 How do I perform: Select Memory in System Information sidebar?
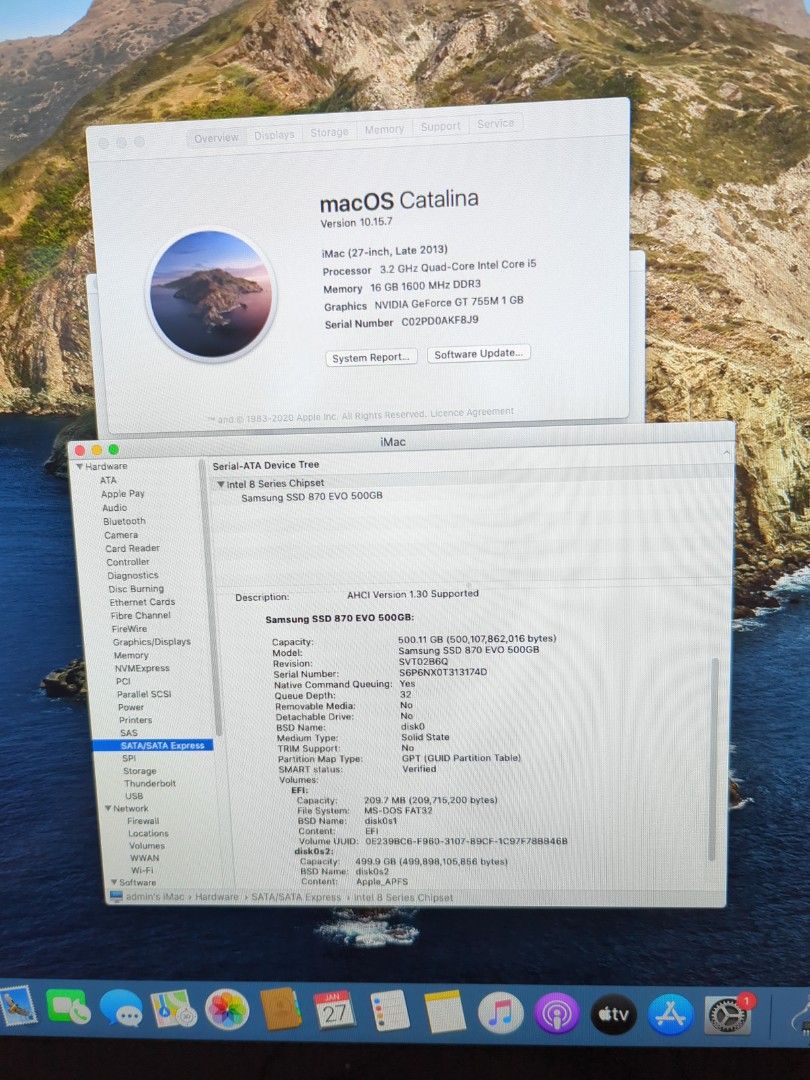click(x=131, y=655)
